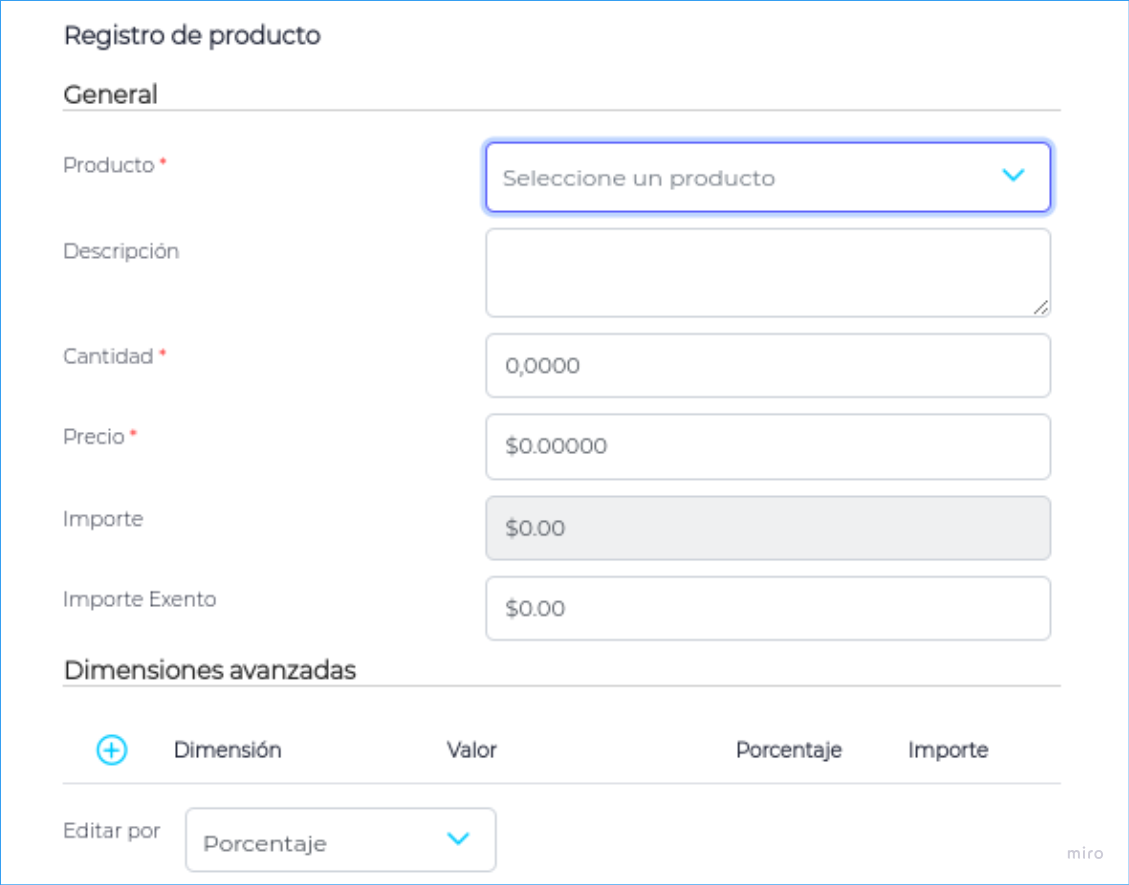
Task: Click into the Cantidad field showing 0,0000
Action: (x=767, y=366)
